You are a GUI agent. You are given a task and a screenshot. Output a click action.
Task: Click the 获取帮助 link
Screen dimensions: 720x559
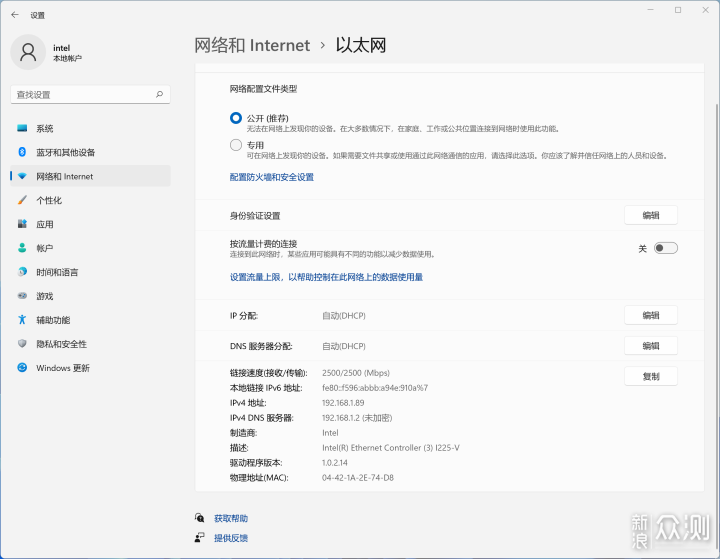(231, 518)
